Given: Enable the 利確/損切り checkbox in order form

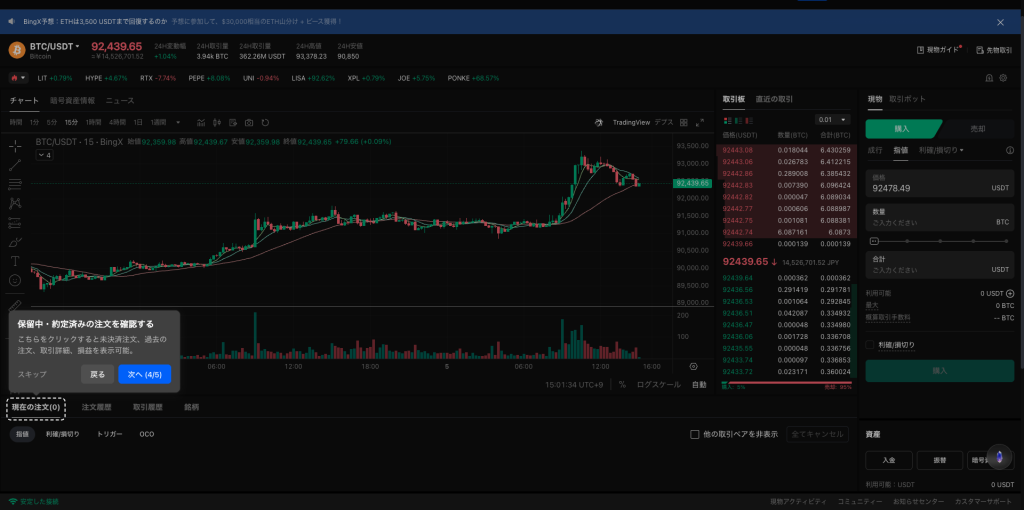Looking at the screenshot, I should pos(872,345).
